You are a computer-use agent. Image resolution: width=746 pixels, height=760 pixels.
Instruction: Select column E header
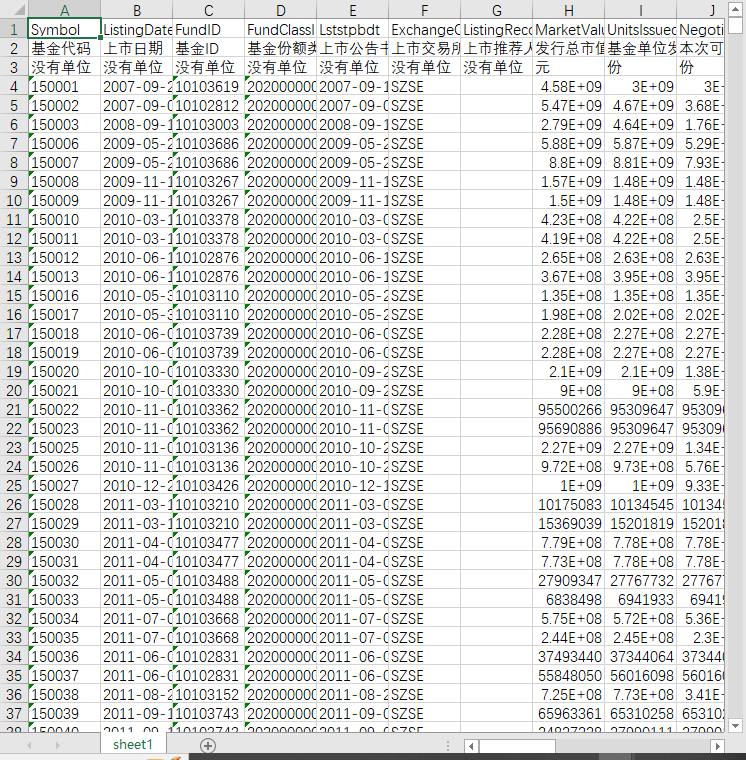pos(352,10)
